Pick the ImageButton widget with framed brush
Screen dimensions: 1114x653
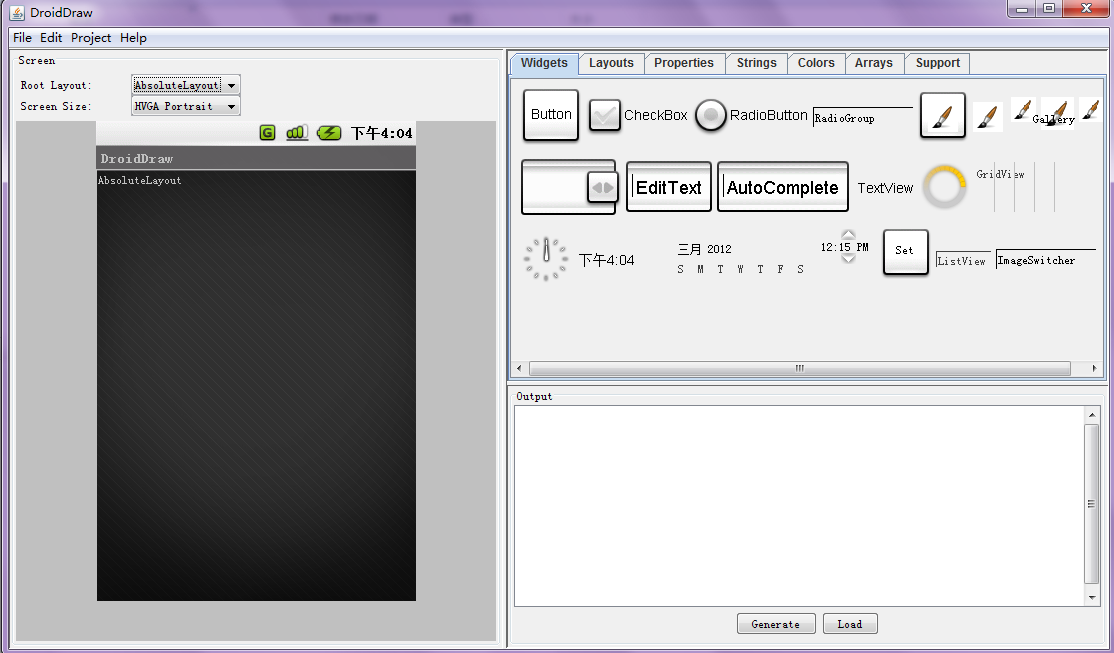coord(942,115)
